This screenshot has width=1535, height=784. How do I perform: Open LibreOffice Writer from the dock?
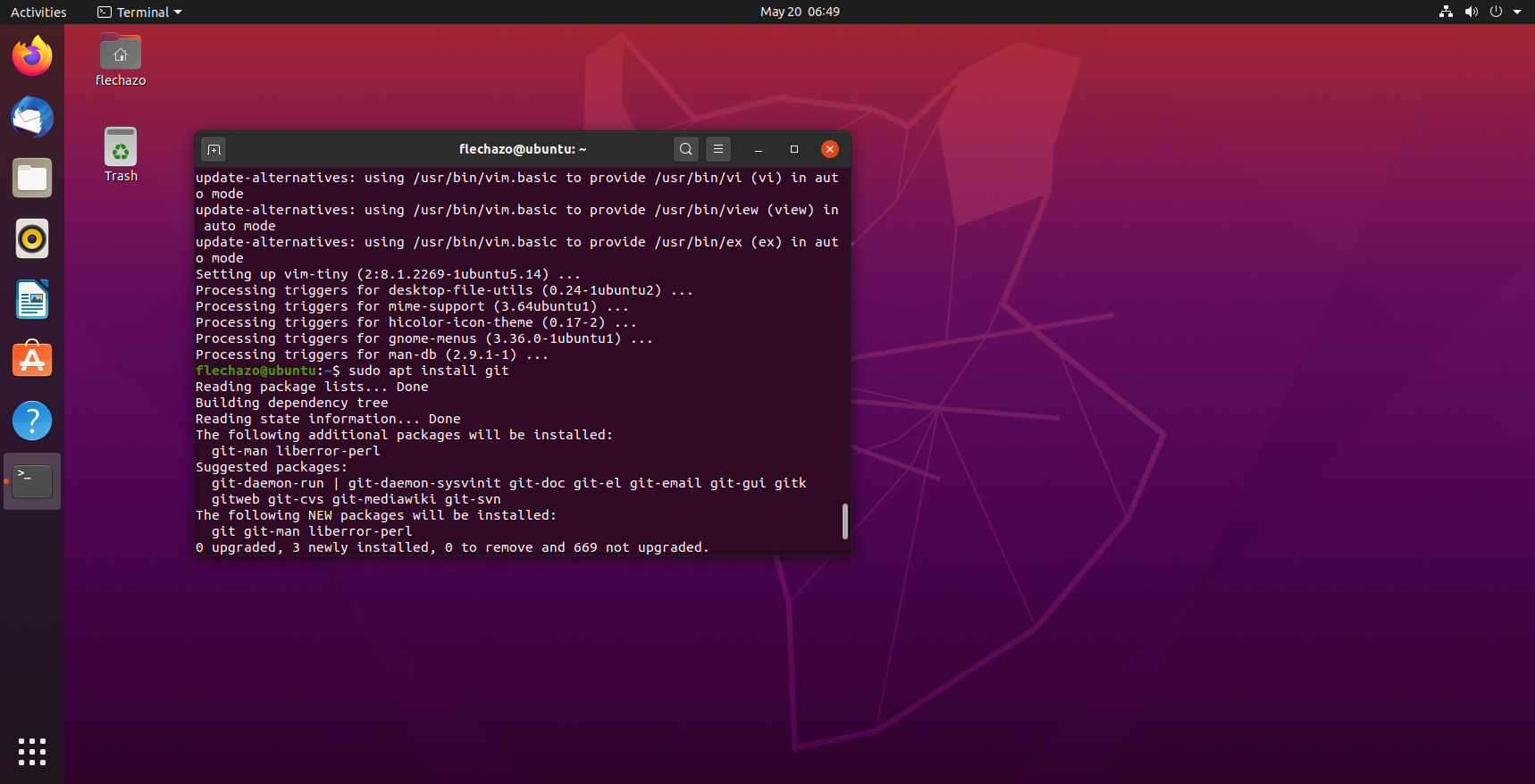32,300
